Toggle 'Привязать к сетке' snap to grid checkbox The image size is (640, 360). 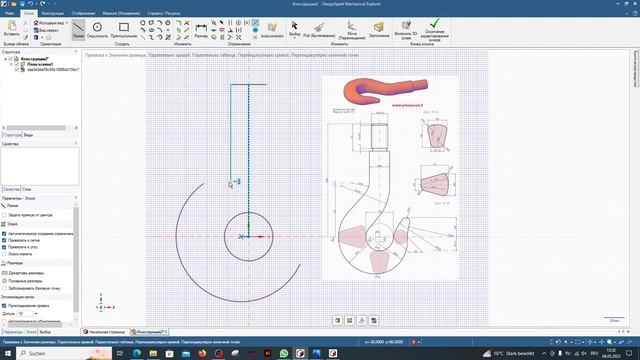[4, 240]
